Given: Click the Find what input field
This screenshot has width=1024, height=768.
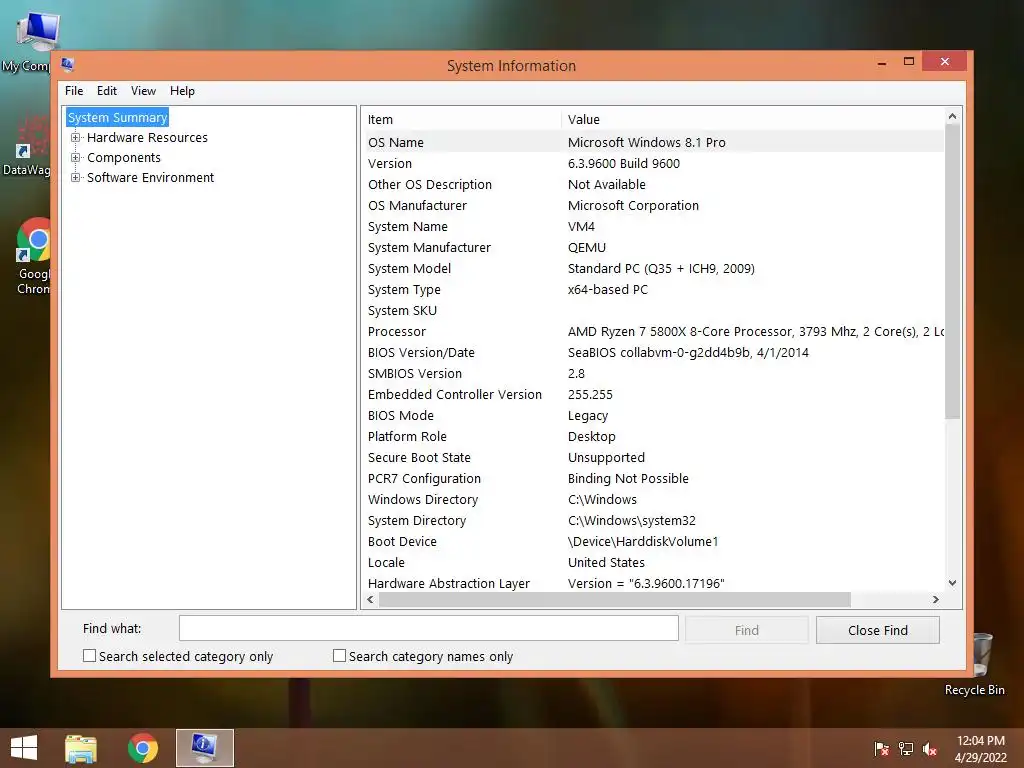Looking at the screenshot, I should (428, 628).
